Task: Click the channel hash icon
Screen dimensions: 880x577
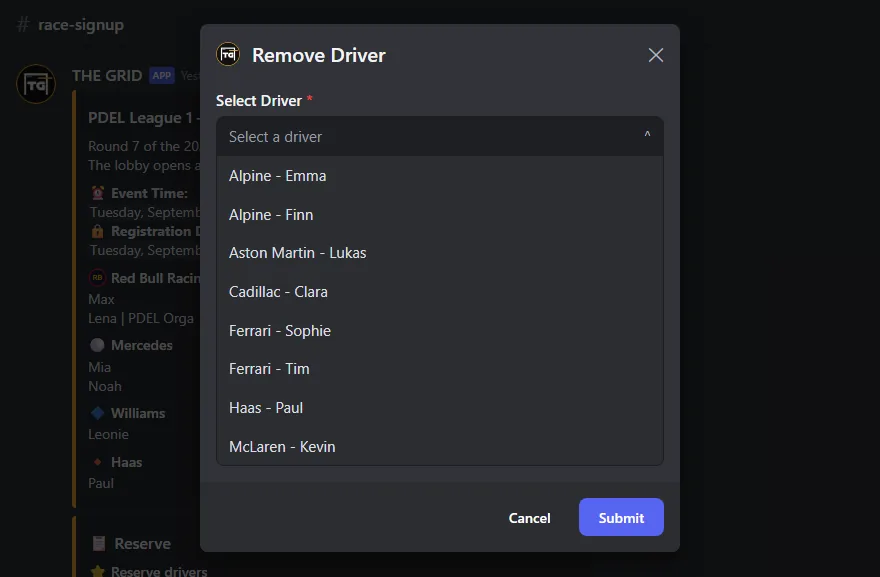Action: coord(23,25)
